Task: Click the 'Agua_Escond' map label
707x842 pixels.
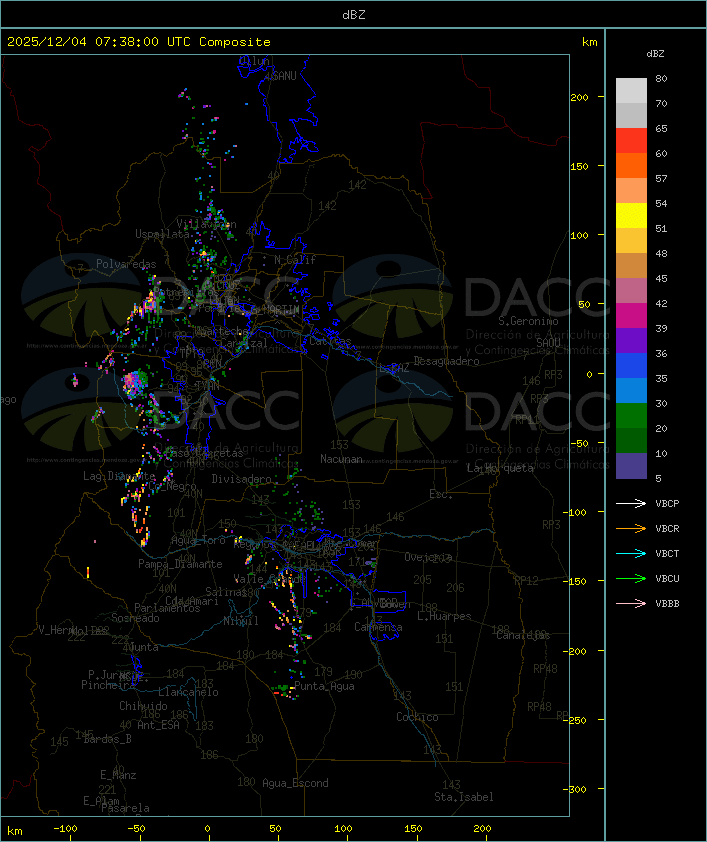Action: coord(295,783)
